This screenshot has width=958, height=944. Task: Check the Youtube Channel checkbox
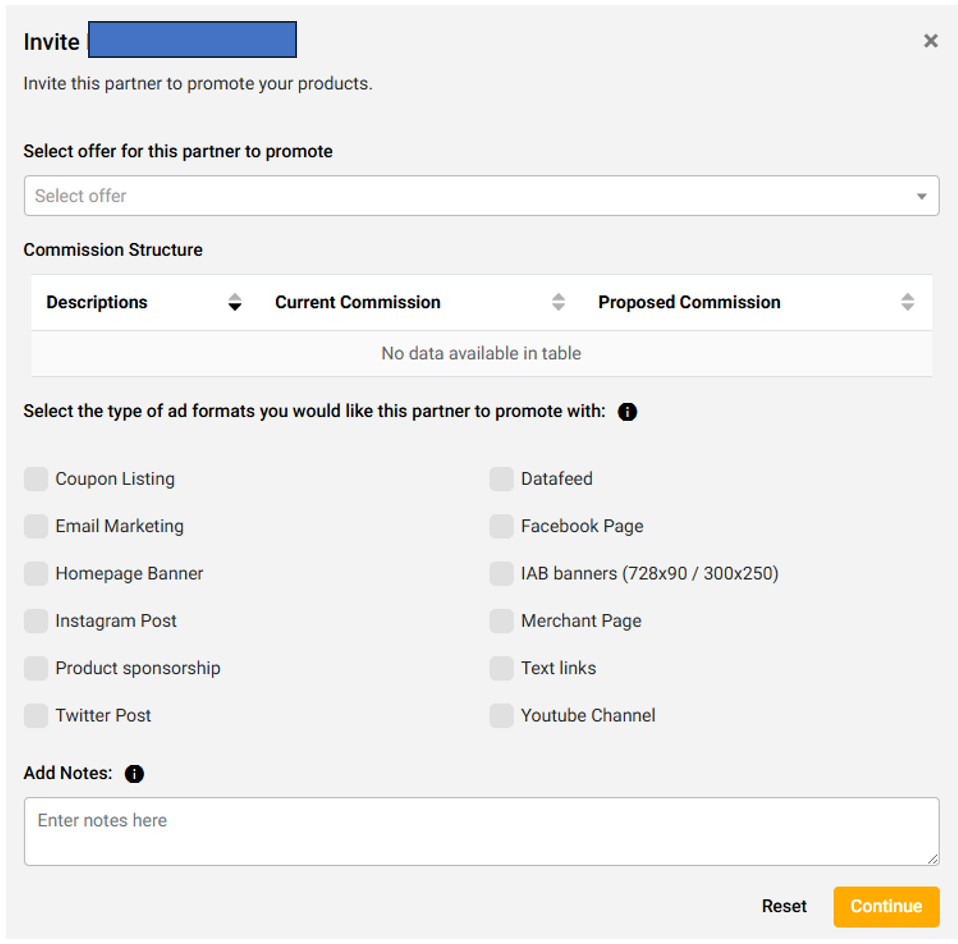coord(501,716)
